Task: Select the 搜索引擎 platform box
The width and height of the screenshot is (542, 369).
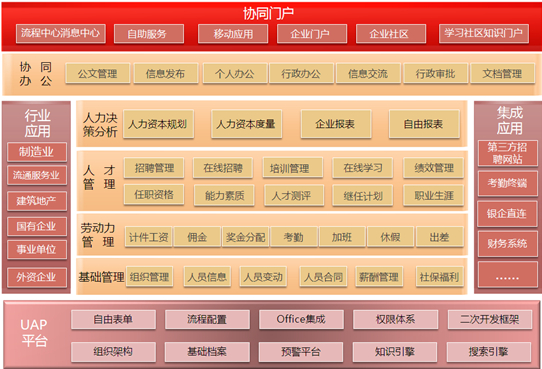Action: coord(489,352)
